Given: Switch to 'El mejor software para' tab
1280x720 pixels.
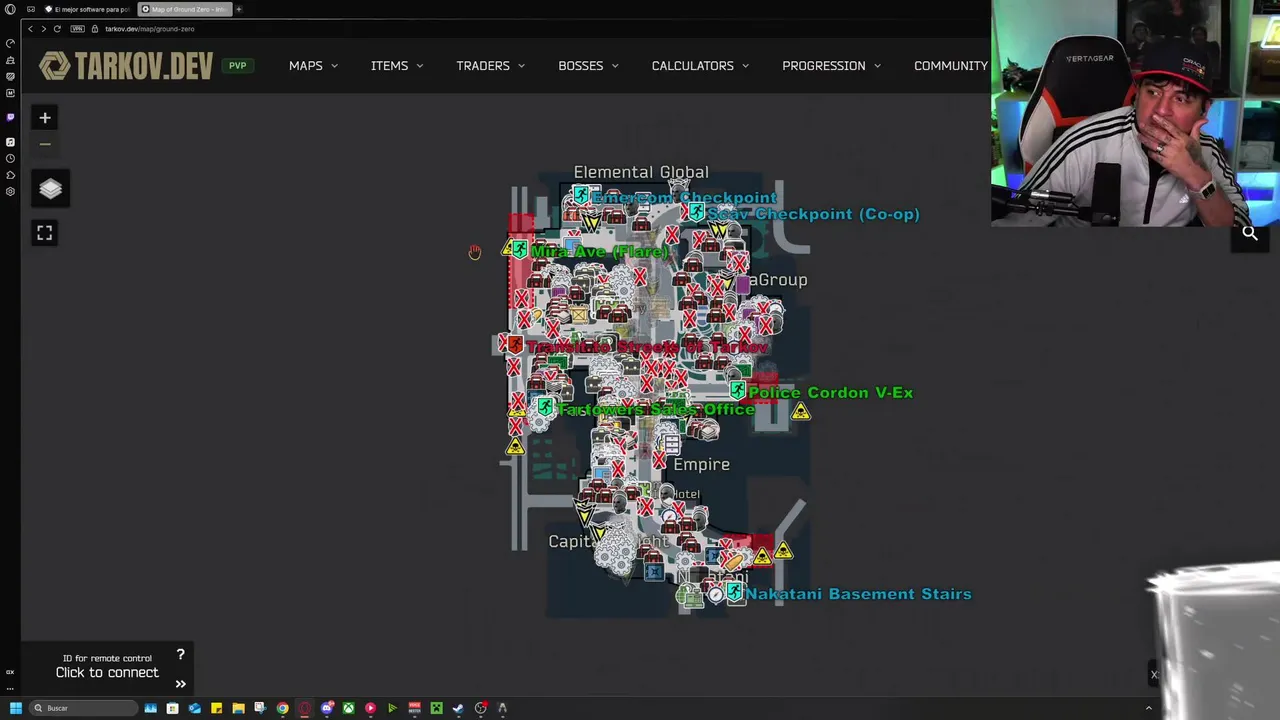Looking at the screenshot, I should click(88, 9).
